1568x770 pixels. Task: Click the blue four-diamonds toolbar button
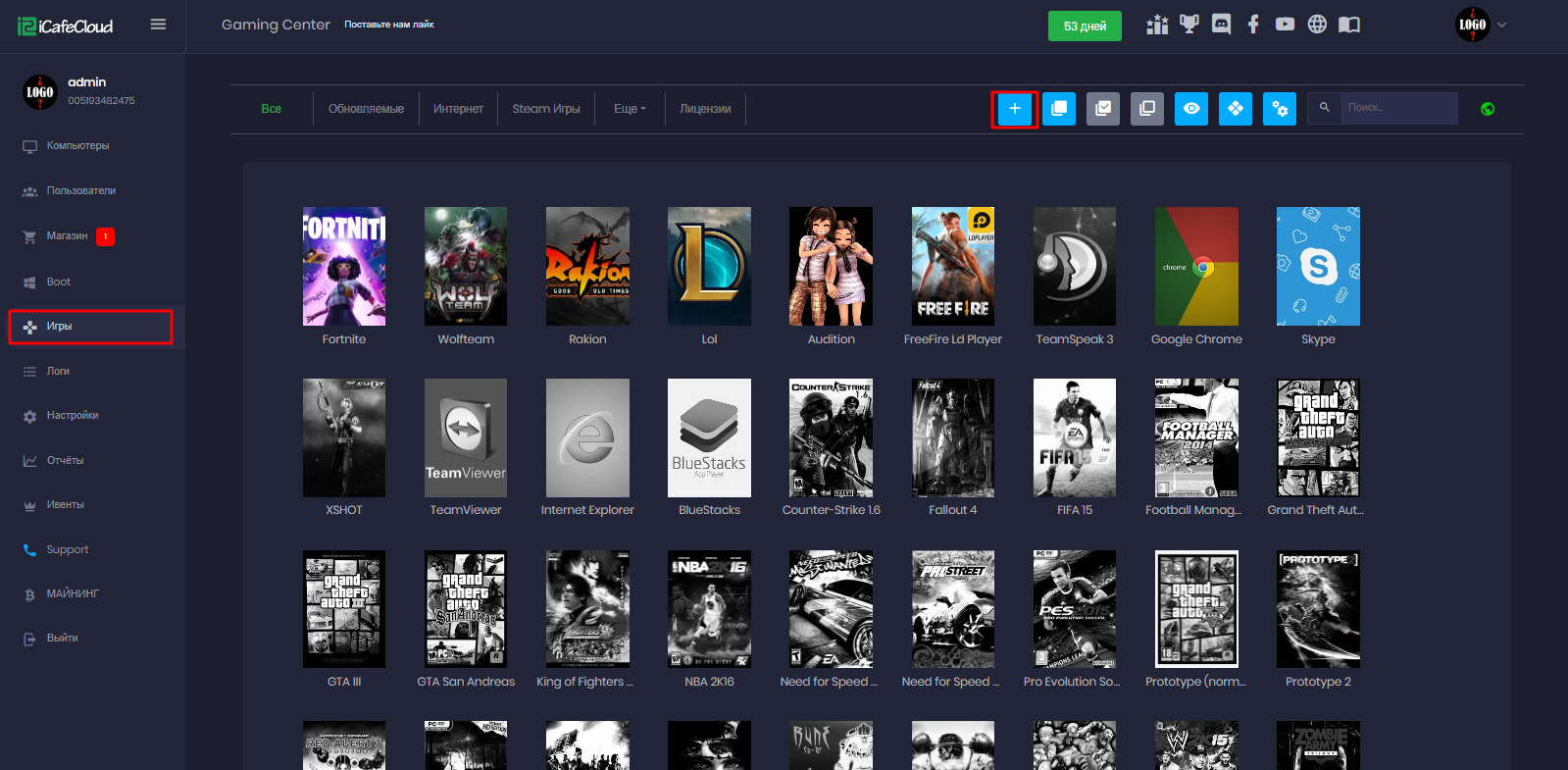[x=1236, y=109]
